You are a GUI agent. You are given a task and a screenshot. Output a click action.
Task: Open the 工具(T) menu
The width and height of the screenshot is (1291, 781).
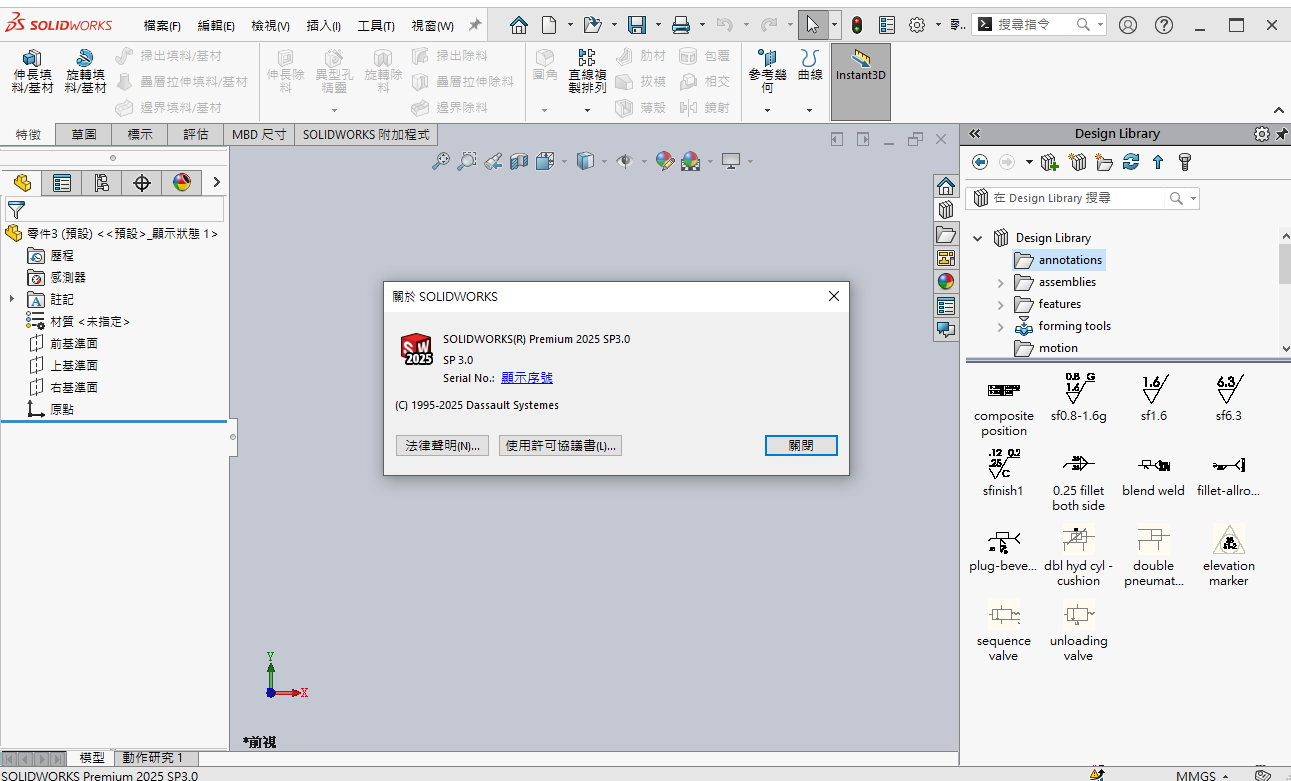[x=376, y=26]
